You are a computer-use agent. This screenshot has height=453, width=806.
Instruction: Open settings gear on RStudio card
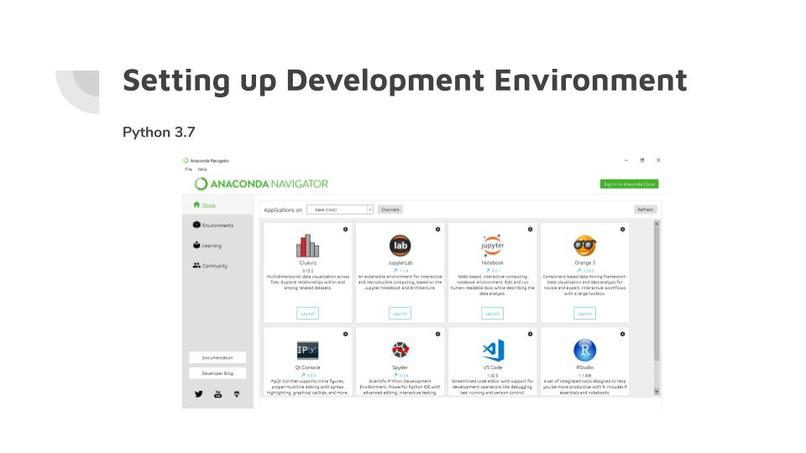(x=622, y=334)
